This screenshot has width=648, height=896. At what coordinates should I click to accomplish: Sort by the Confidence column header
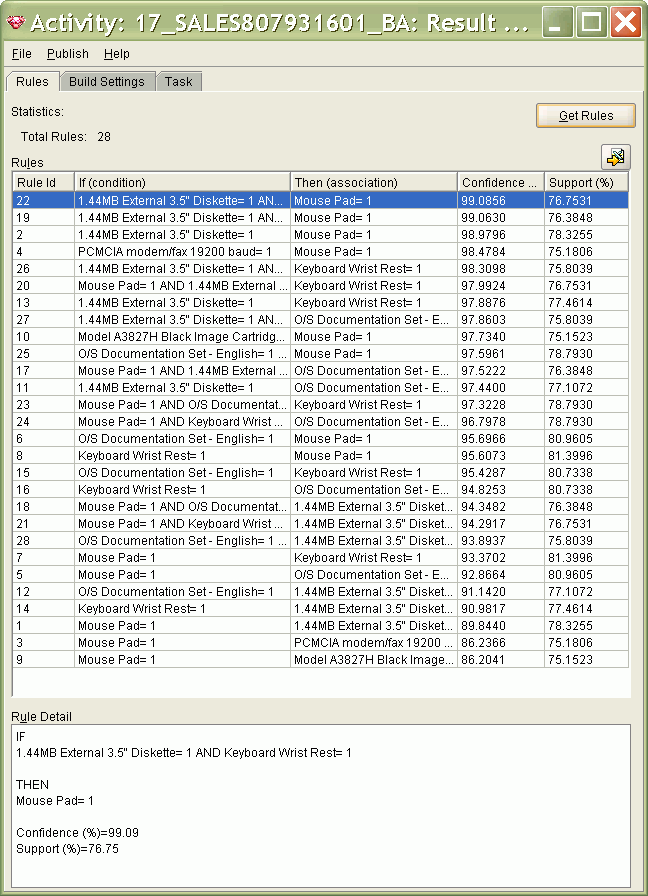pos(501,182)
